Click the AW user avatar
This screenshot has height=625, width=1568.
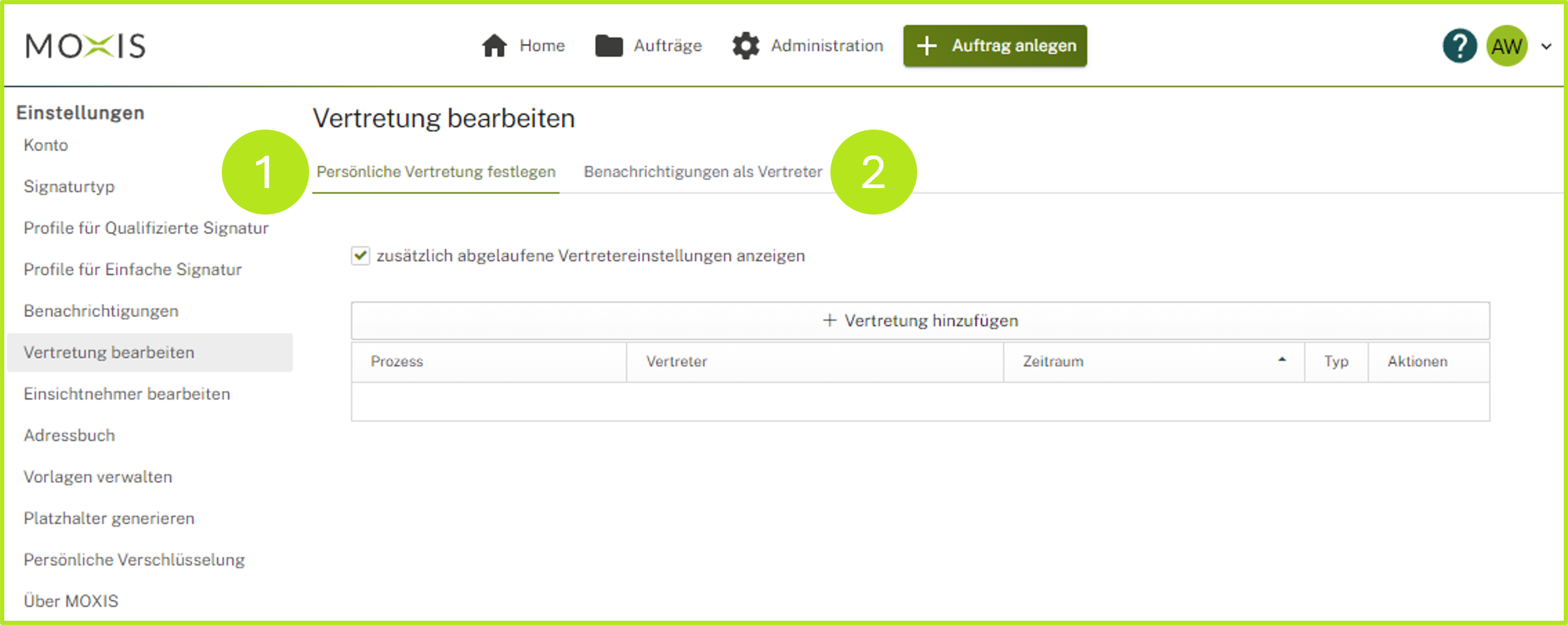point(1507,45)
